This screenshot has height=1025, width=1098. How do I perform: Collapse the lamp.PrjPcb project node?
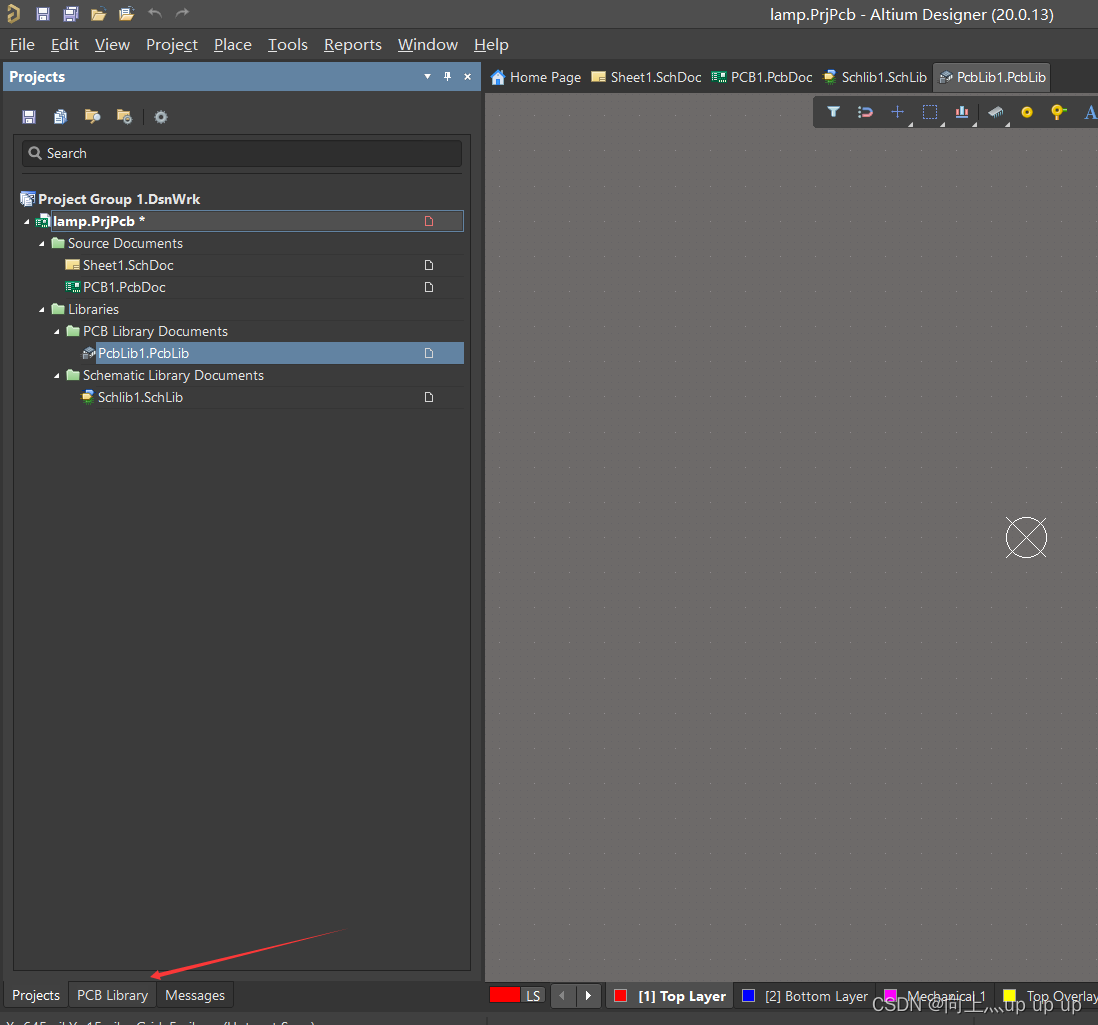coord(27,222)
